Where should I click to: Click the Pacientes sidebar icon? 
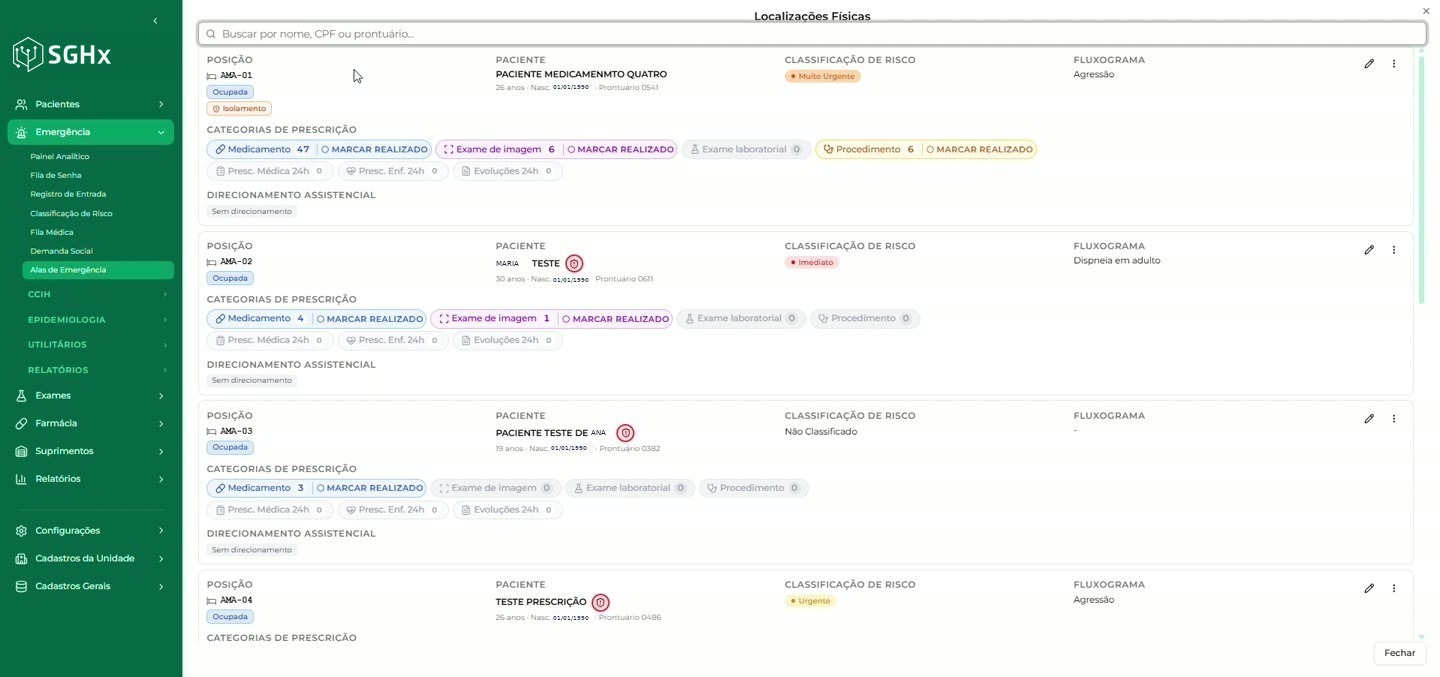pos(21,104)
